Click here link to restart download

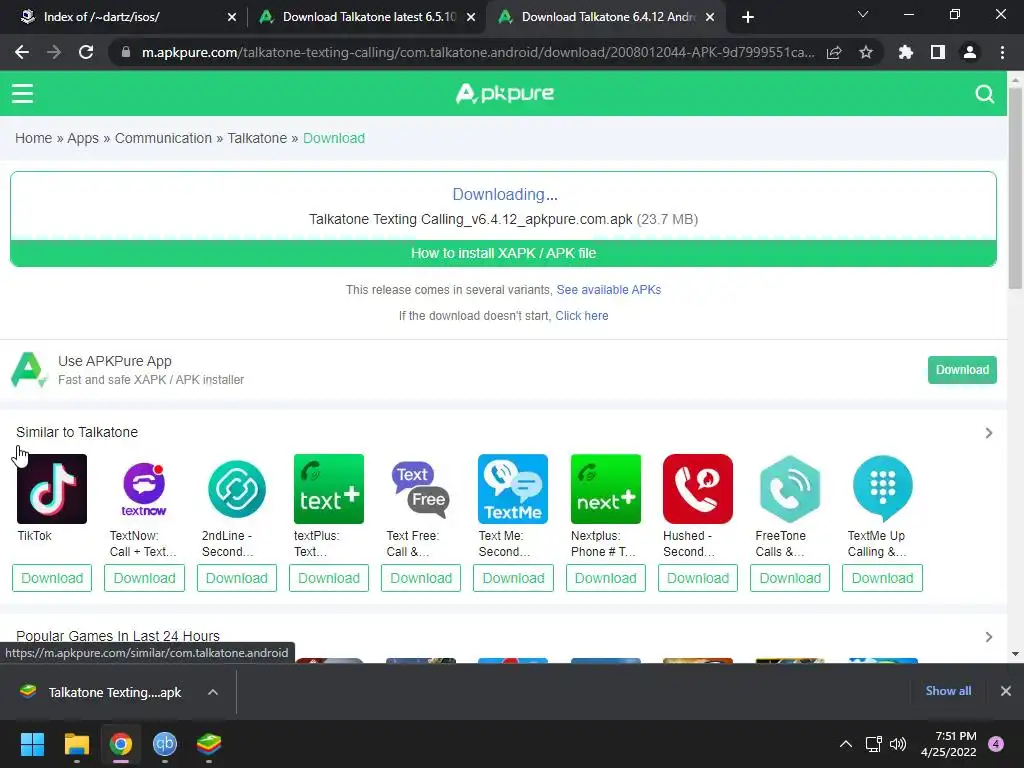click(582, 316)
